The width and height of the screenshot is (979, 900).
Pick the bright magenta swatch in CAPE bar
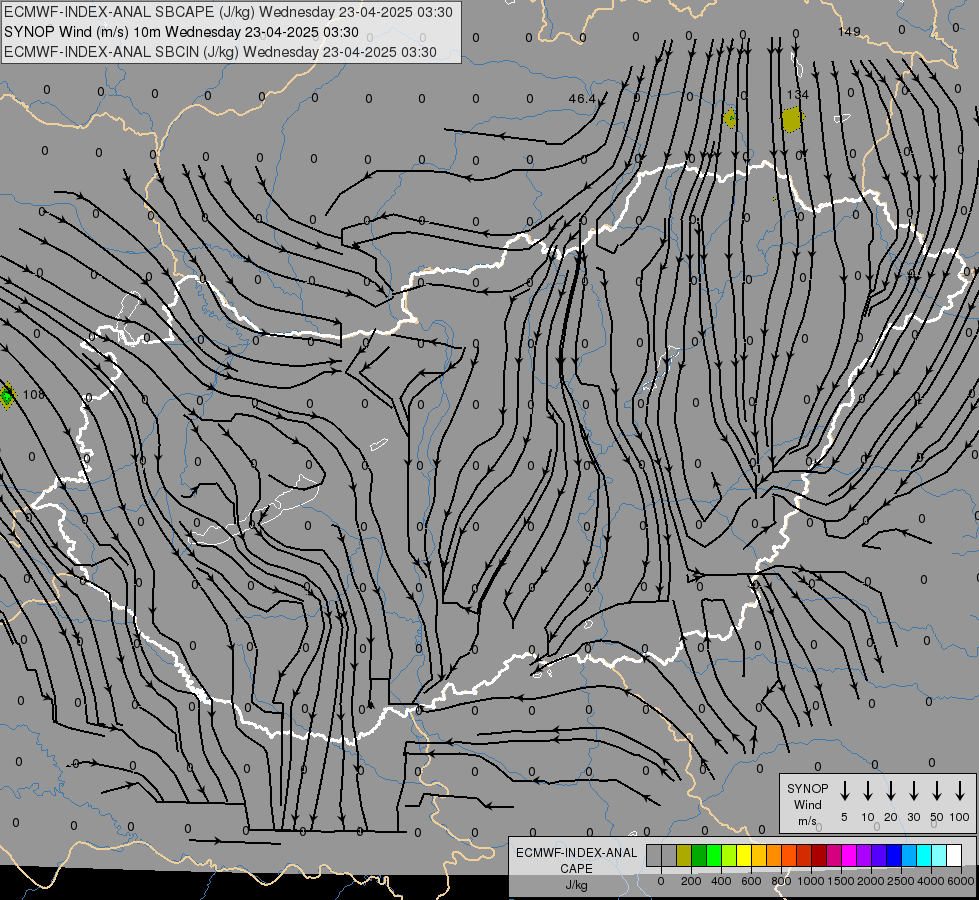(x=850, y=855)
